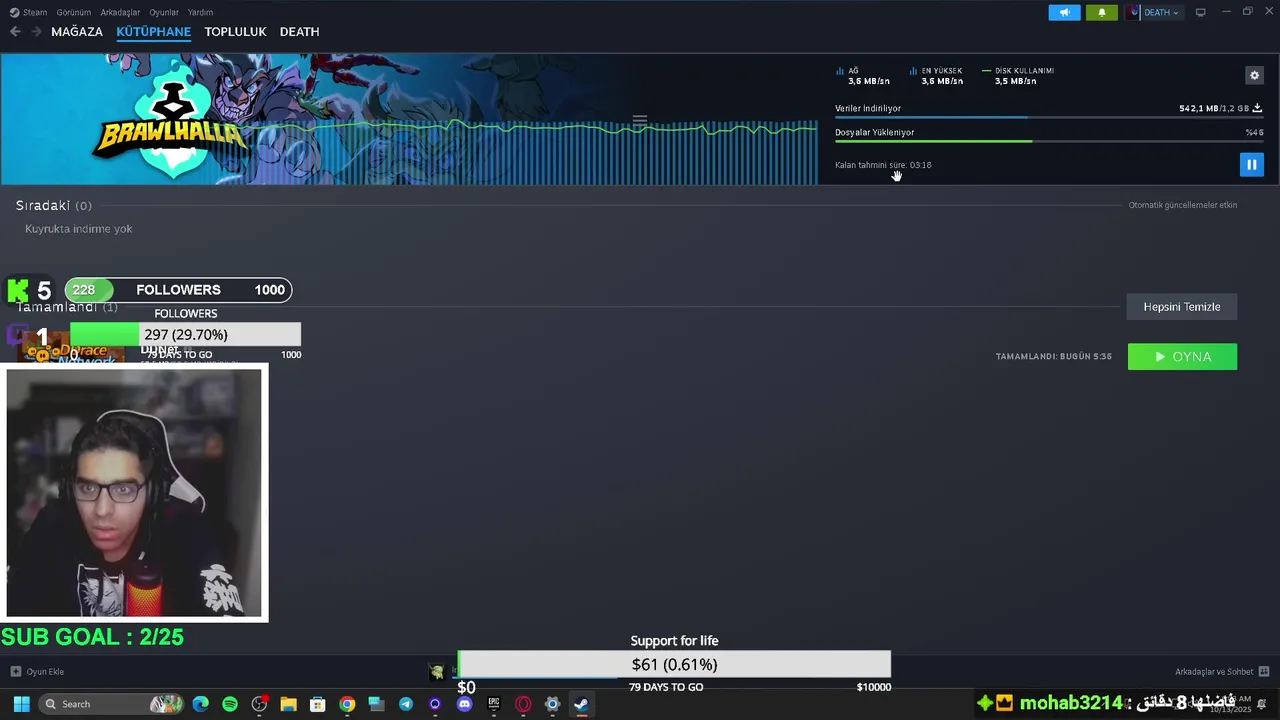1280x720 pixels.
Task: Click the DİSK KULLANIMI stat
Action: pos(1018,76)
